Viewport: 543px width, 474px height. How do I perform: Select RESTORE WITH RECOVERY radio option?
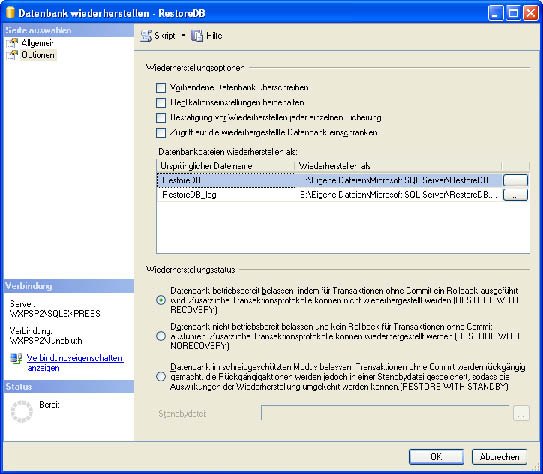[x=161, y=300]
